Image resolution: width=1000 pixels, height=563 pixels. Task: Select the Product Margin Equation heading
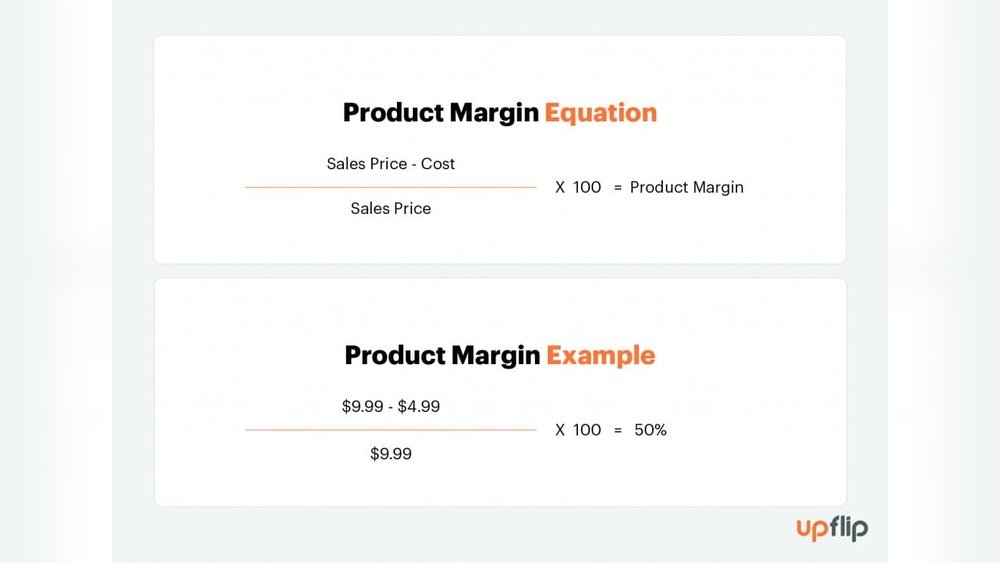pyautogui.click(x=500, y=113)
